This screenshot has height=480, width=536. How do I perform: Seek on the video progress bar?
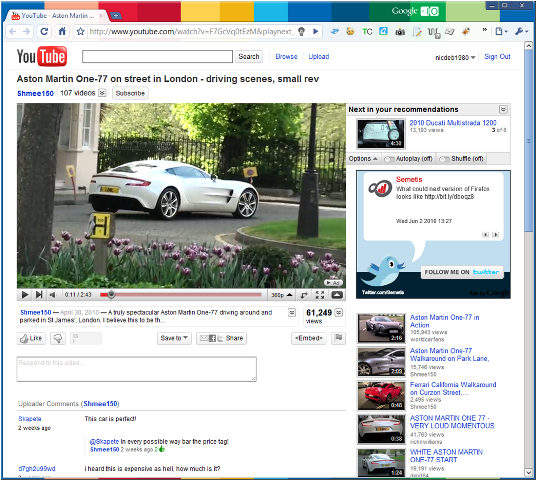[181, 295]
